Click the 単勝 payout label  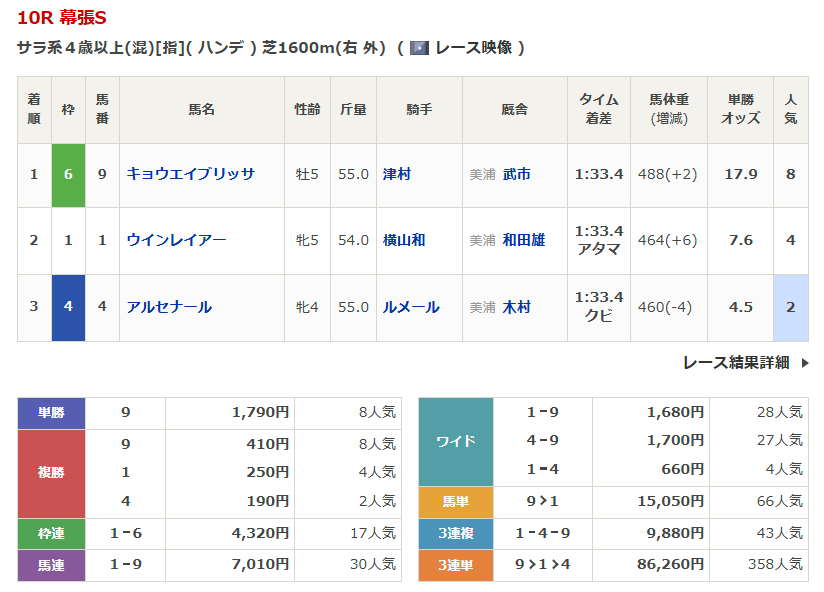51,412
